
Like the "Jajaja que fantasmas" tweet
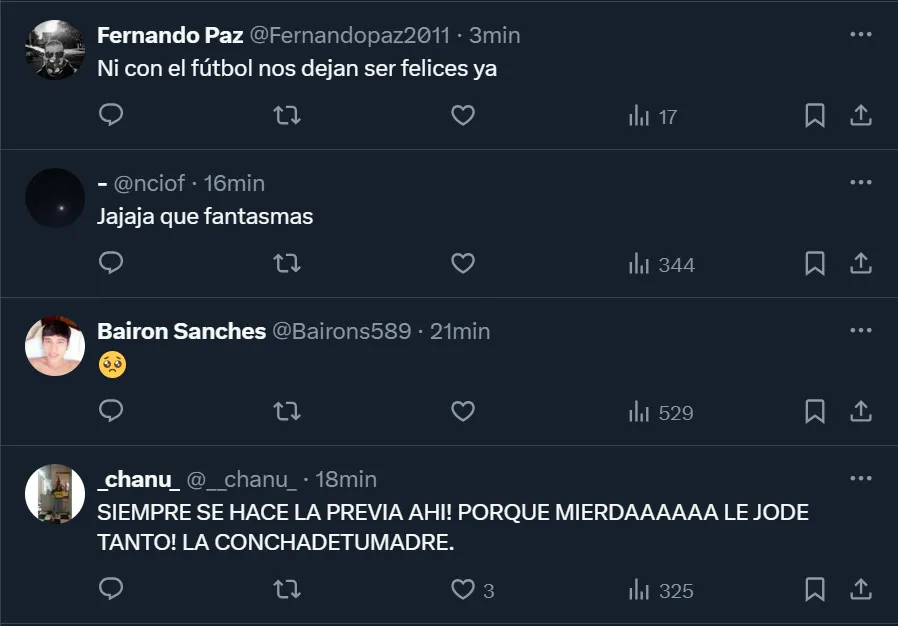(x=462, y=264)
